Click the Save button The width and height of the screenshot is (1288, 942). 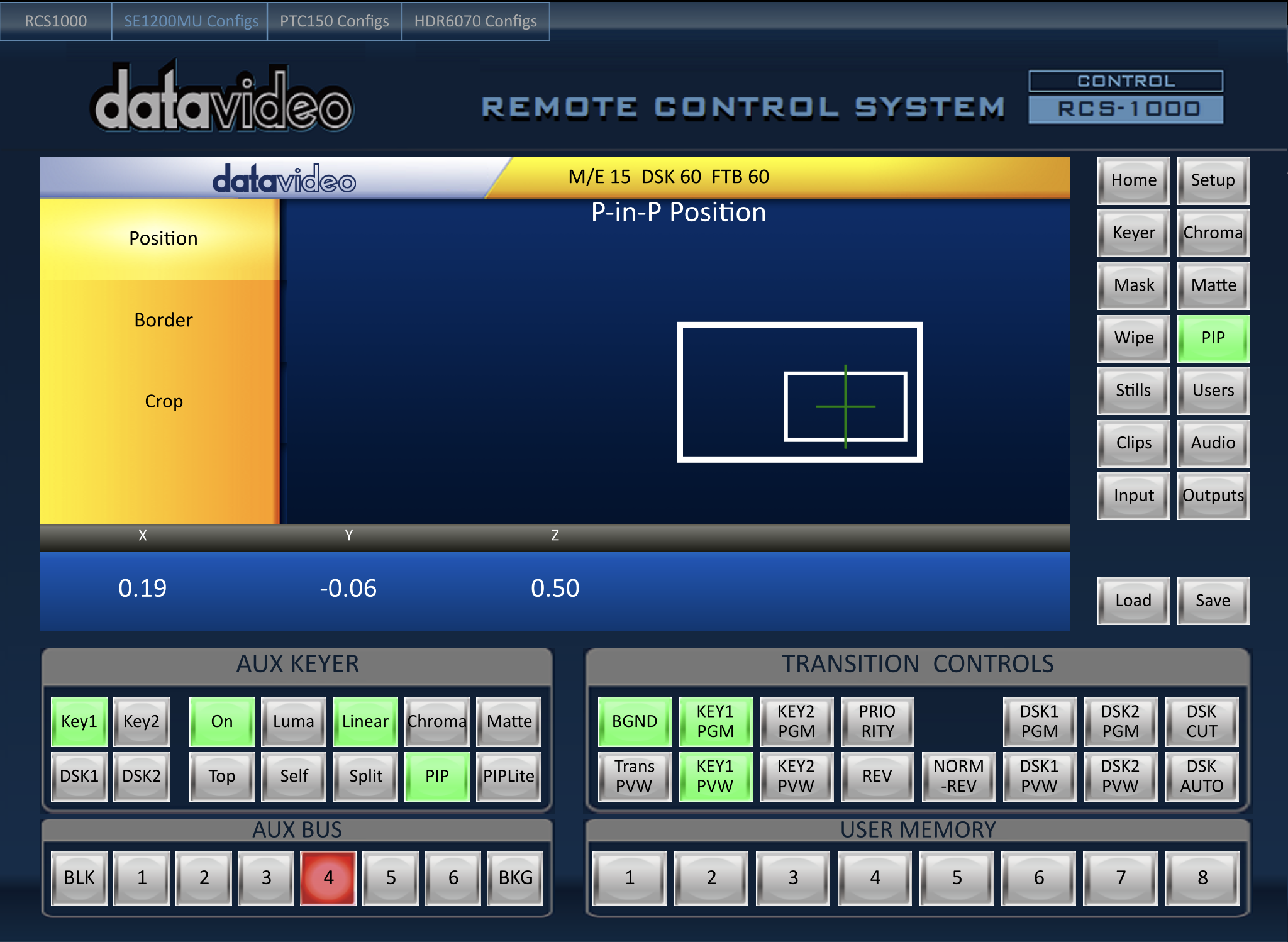click(x=1214, y=600)
